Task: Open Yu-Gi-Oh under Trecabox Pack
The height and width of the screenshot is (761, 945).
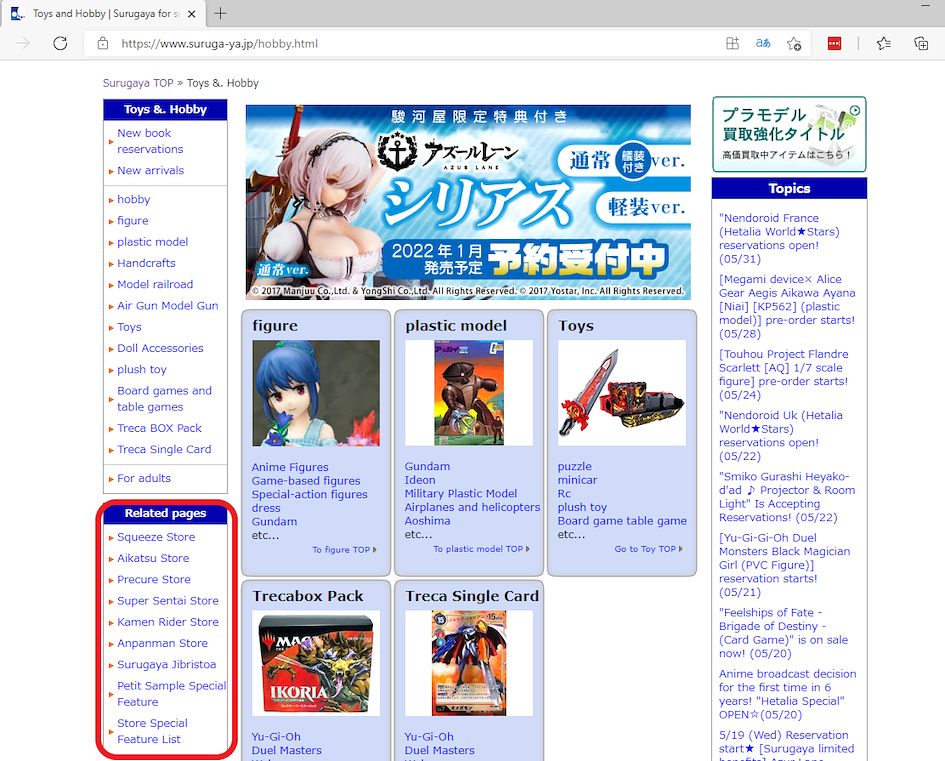Action: 275,737
